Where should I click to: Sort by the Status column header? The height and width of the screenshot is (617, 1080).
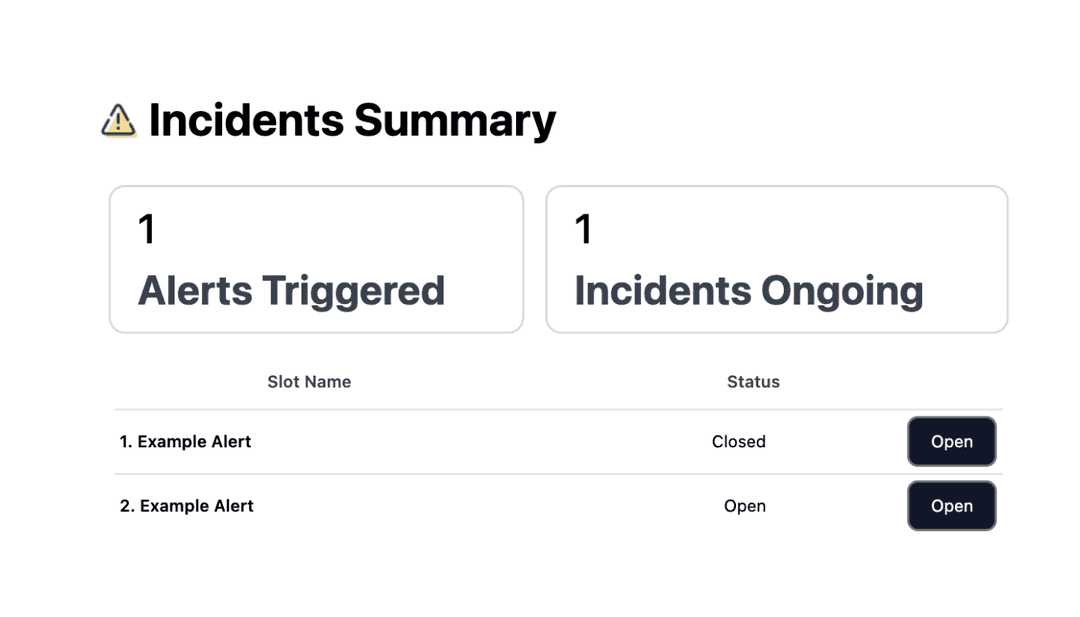753,381
